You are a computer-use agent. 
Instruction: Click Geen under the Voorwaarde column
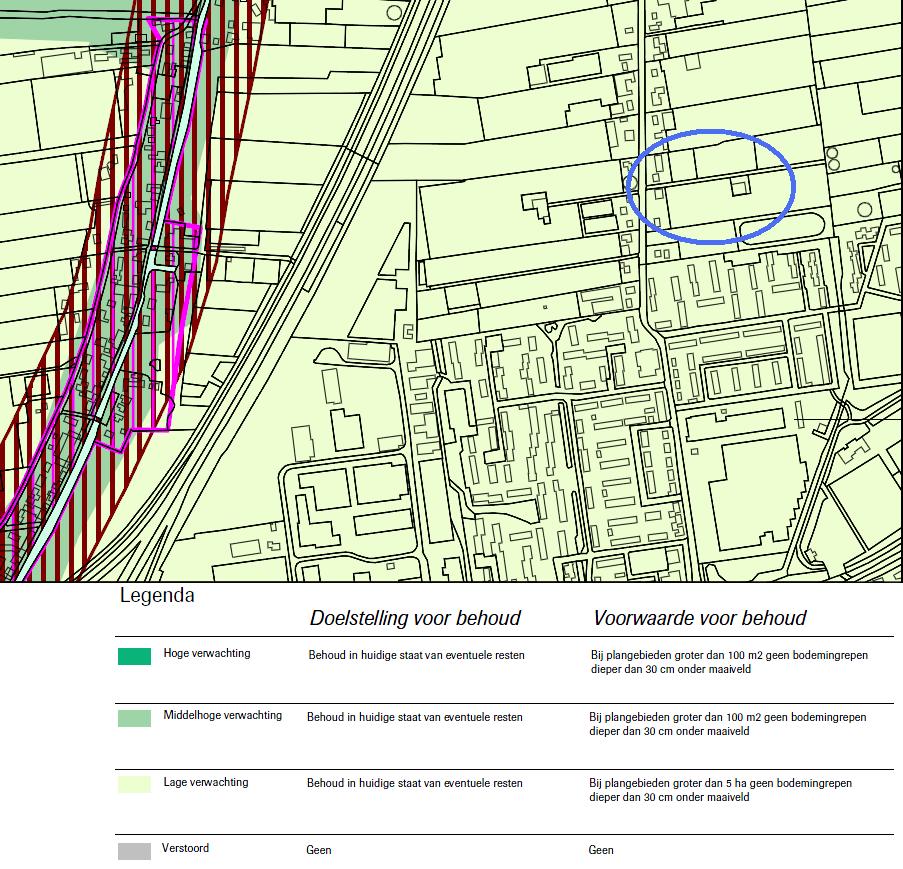pos(601,850)
